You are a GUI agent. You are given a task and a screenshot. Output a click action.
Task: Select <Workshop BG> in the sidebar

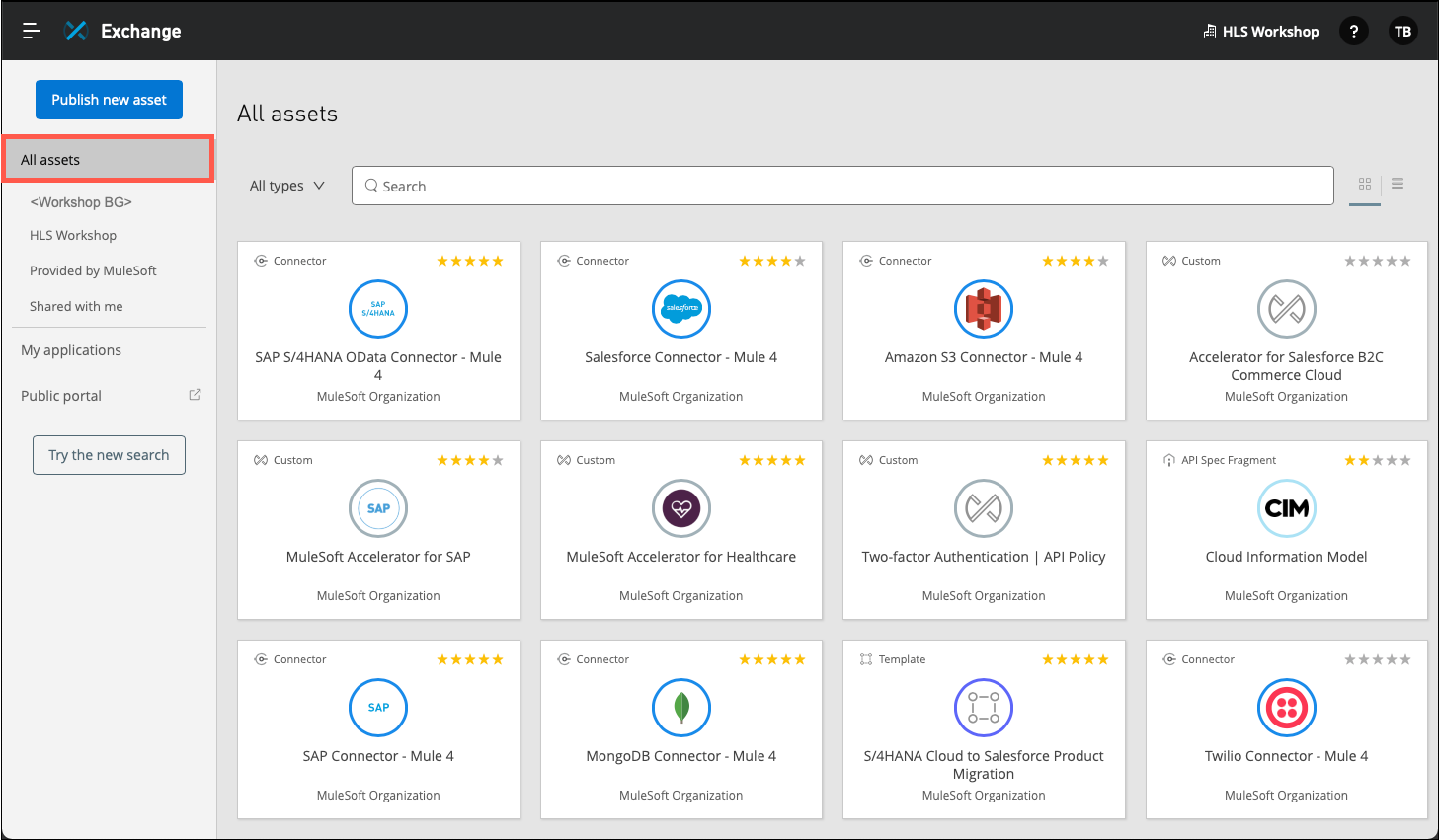pos(81,202)
